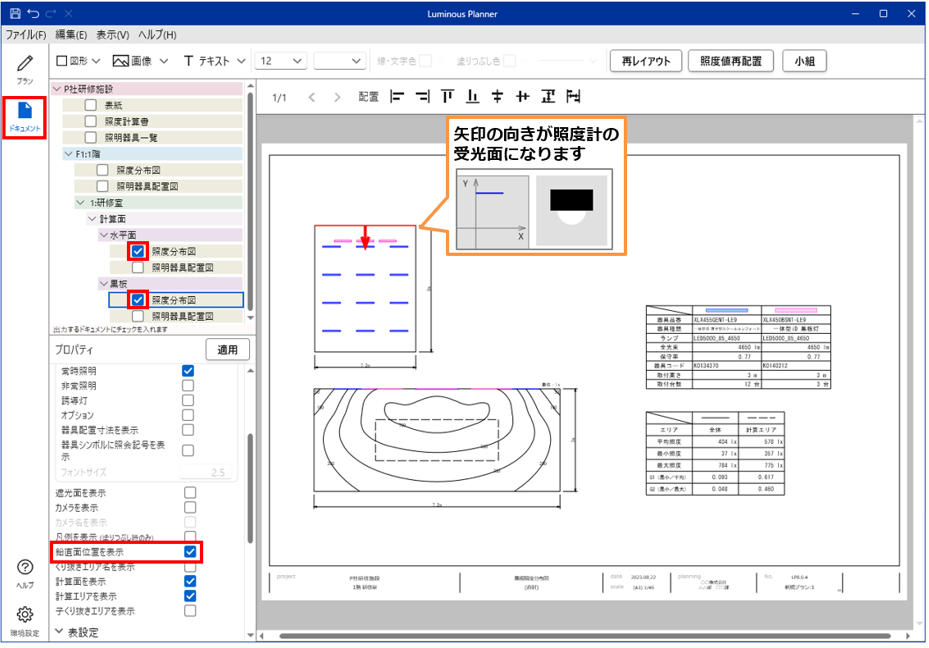
Task: Enable the 非常照明 checkbox
Action: click(188, 386)
